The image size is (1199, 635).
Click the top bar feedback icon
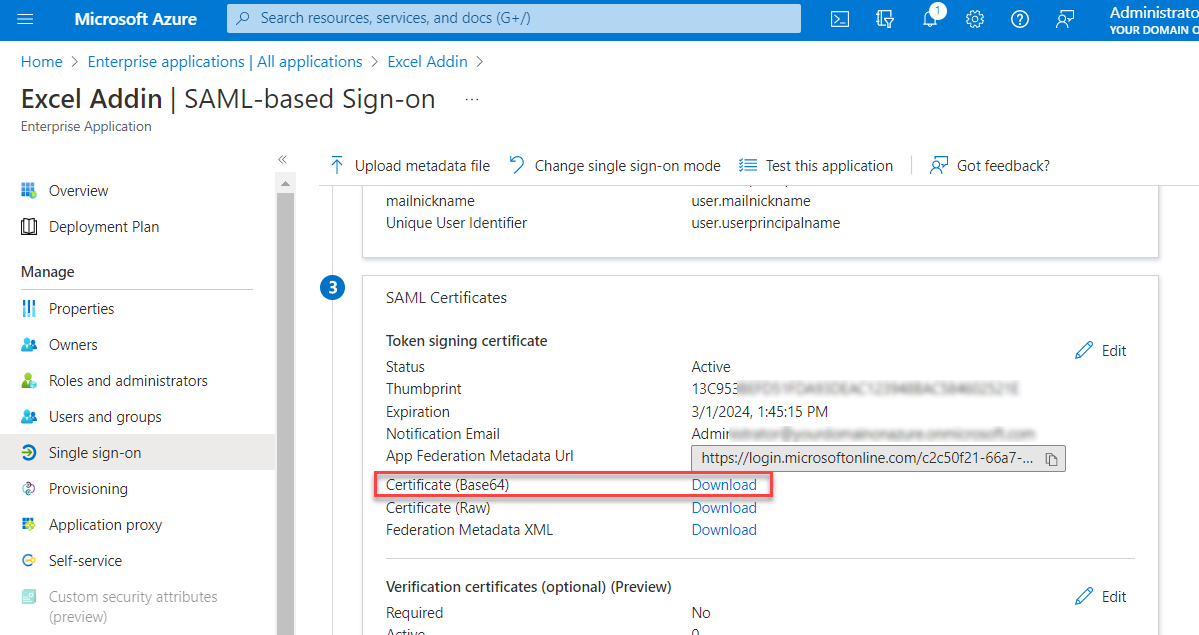click(x=1065, y=19)
